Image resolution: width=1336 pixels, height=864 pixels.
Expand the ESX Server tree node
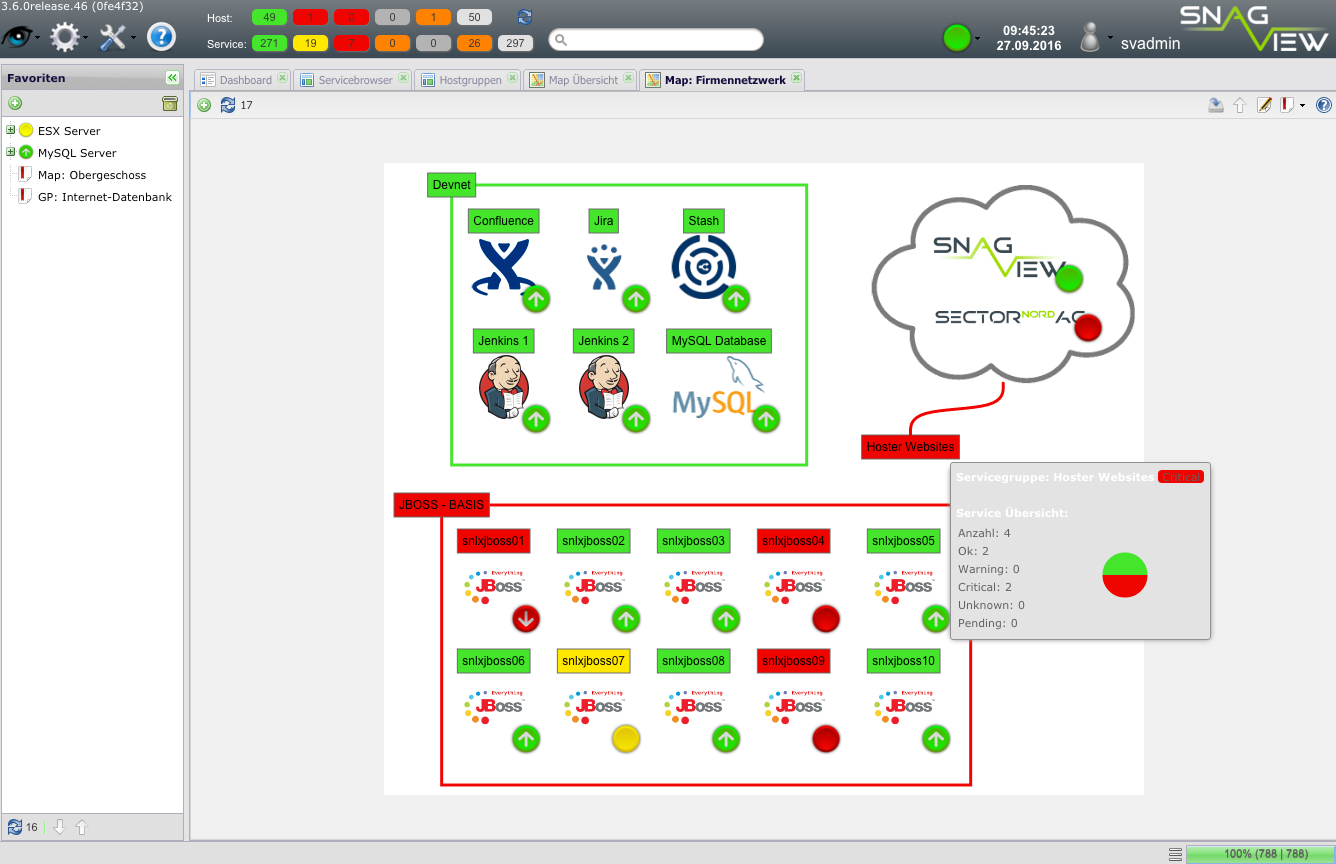(x=11, y=130)
